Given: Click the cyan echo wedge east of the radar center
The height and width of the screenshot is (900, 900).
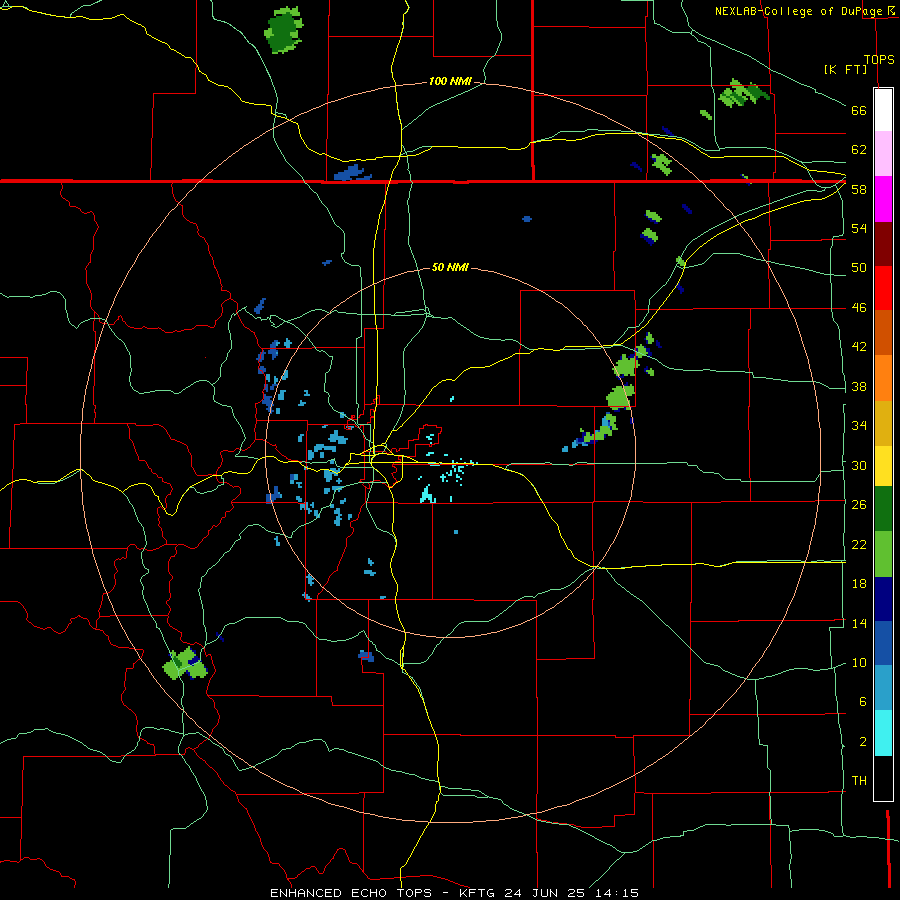Looking at the screenshot, I should (x=427, y=494).
